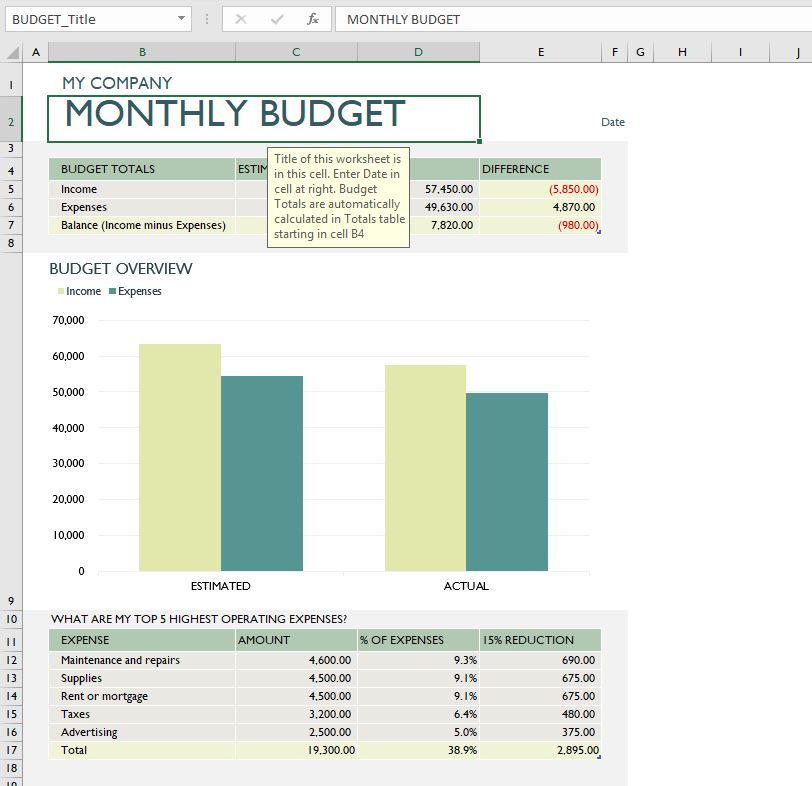Select the Advertising cell

[142, 732]
